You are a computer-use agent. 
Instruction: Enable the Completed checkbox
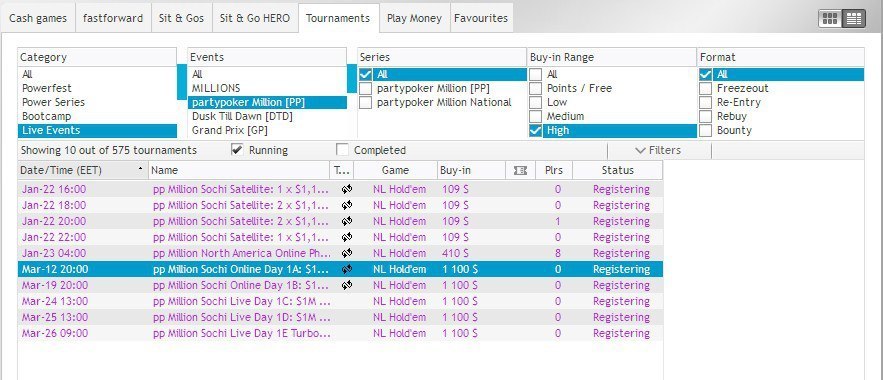click(x=342, y=150)
